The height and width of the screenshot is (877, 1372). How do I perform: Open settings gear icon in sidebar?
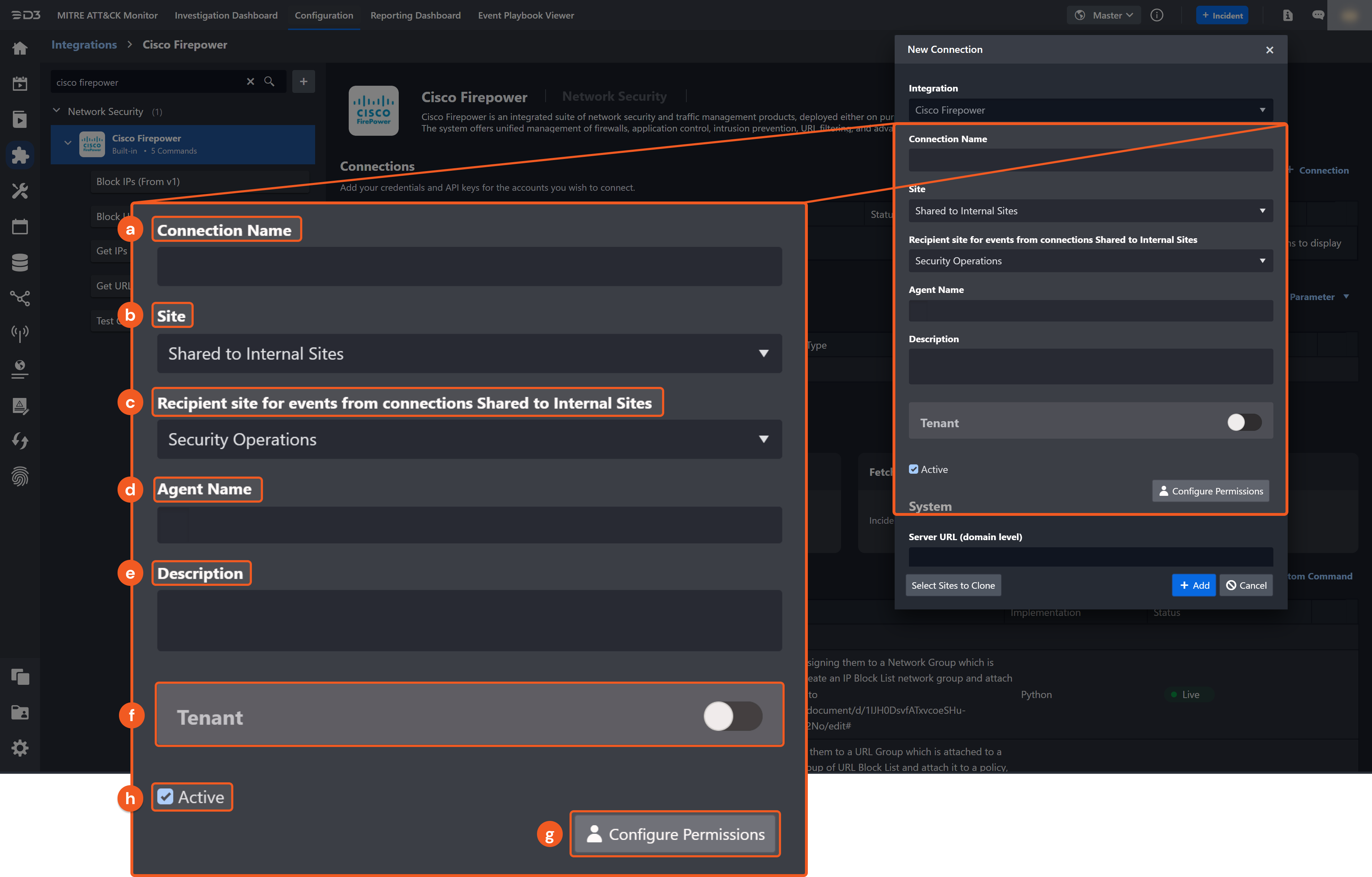pos(20,748)
